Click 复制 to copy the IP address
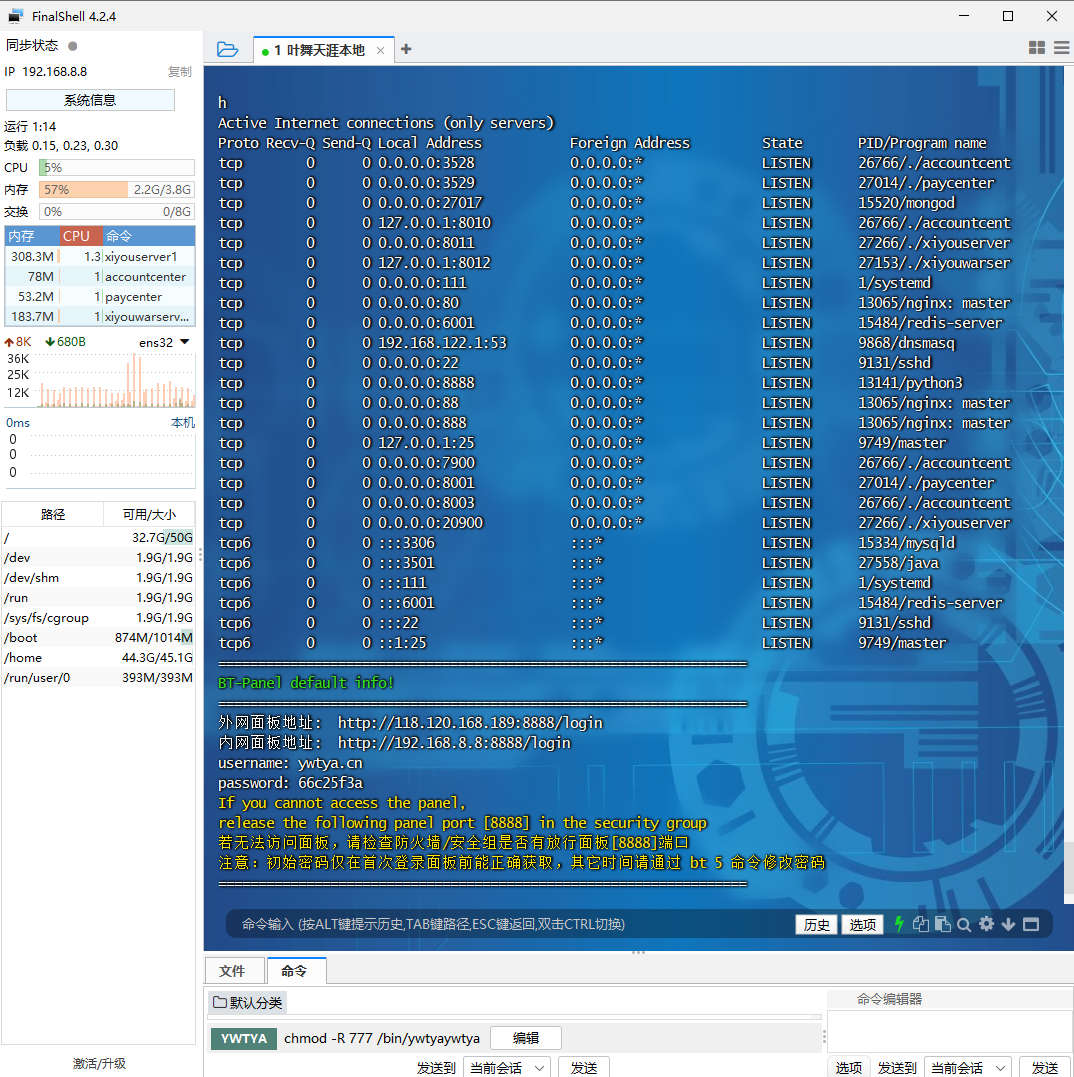The image size is (1074, 1077). (180, 72)
